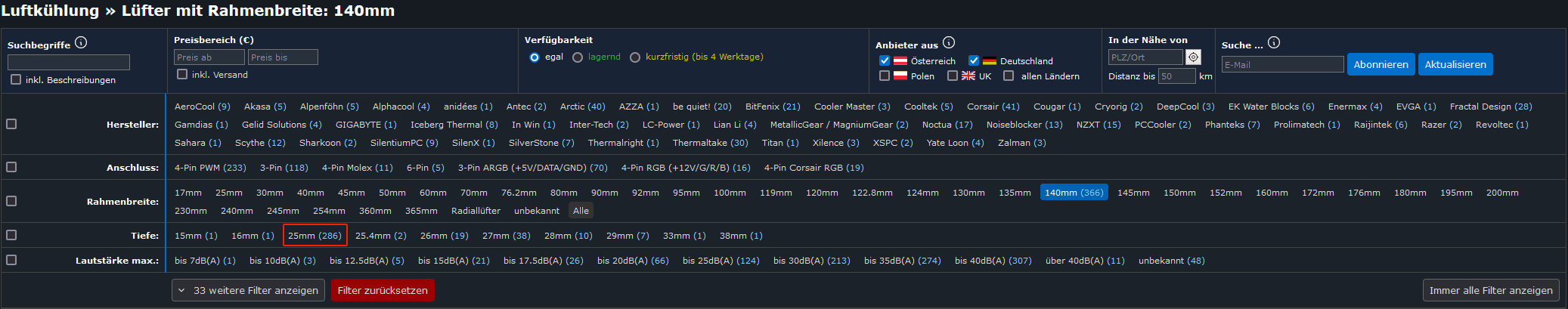This screenshot has height=309, width=1568.
Task: Enable inkl. Beschreibungen checkbox
Action: 16,79
